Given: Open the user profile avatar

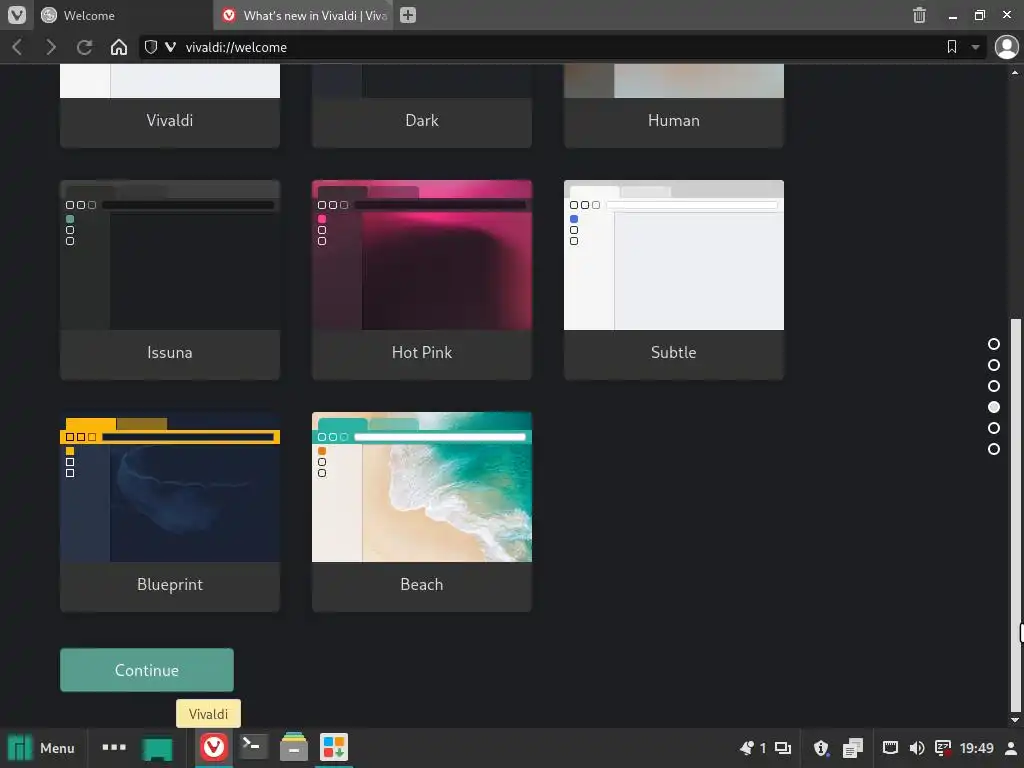Looking at the screenshot, I should 1006,47.
